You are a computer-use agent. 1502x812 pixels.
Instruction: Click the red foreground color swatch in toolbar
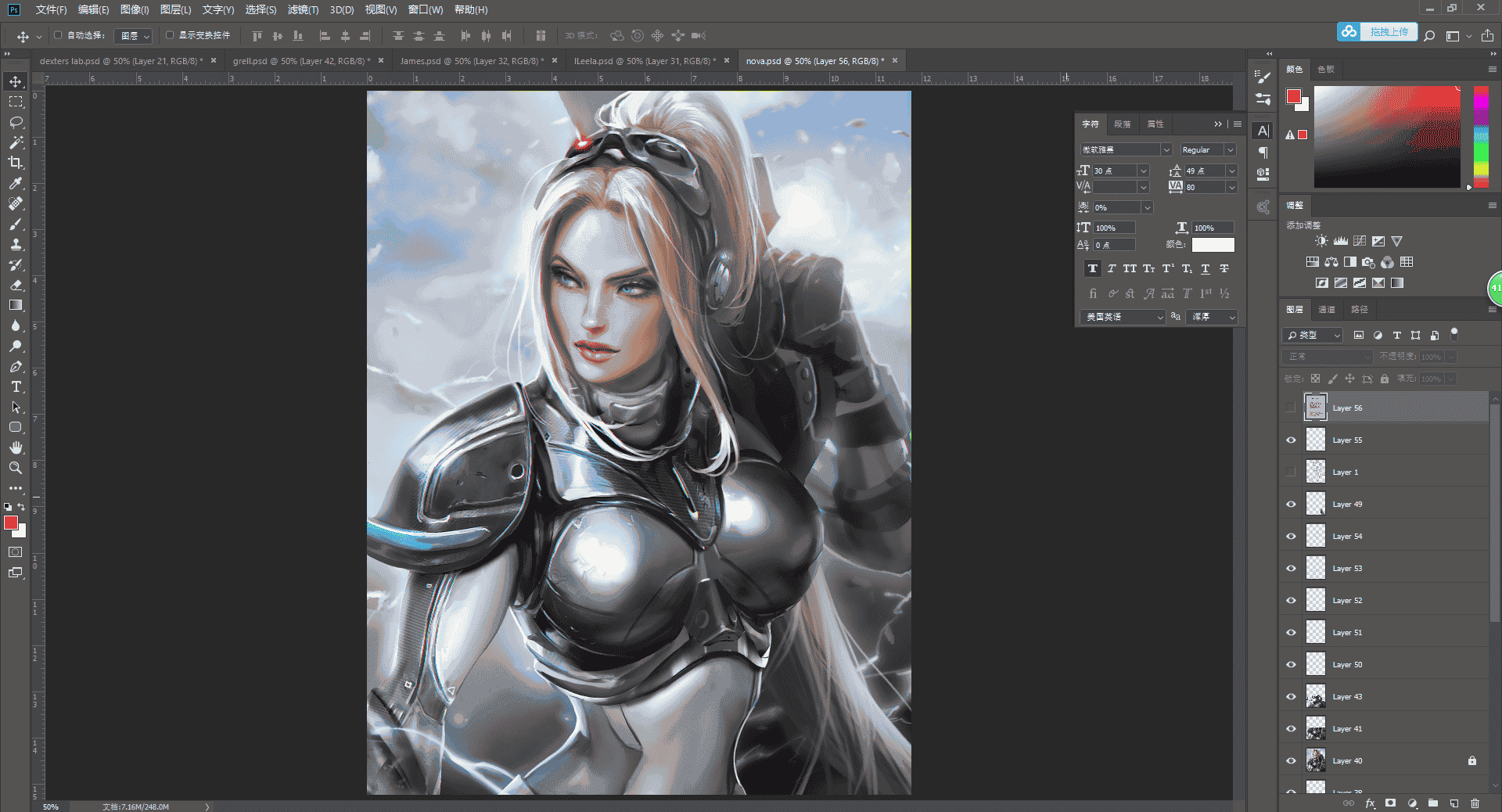click(x=11, y=523)
